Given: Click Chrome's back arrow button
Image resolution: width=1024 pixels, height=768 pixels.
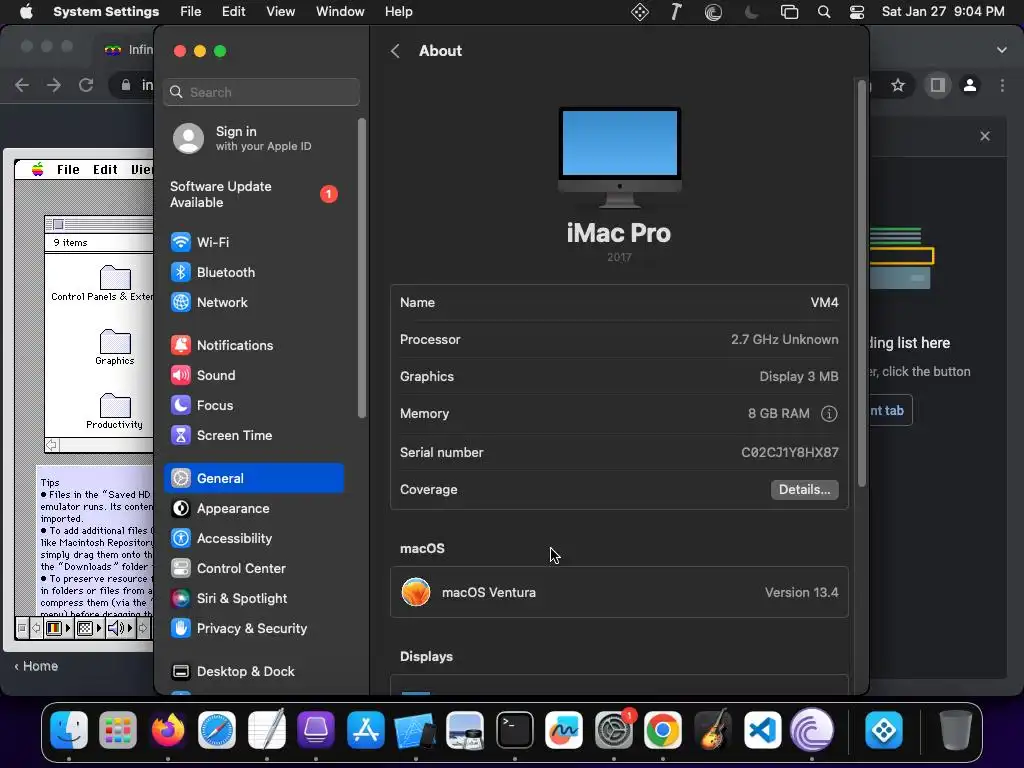Looking at the screenshot, I should tap(22, 85).
